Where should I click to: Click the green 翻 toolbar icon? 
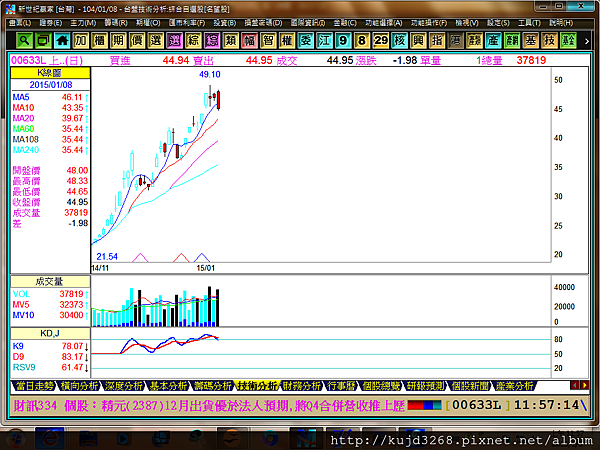pyautogui.click(x=512, y=41)
